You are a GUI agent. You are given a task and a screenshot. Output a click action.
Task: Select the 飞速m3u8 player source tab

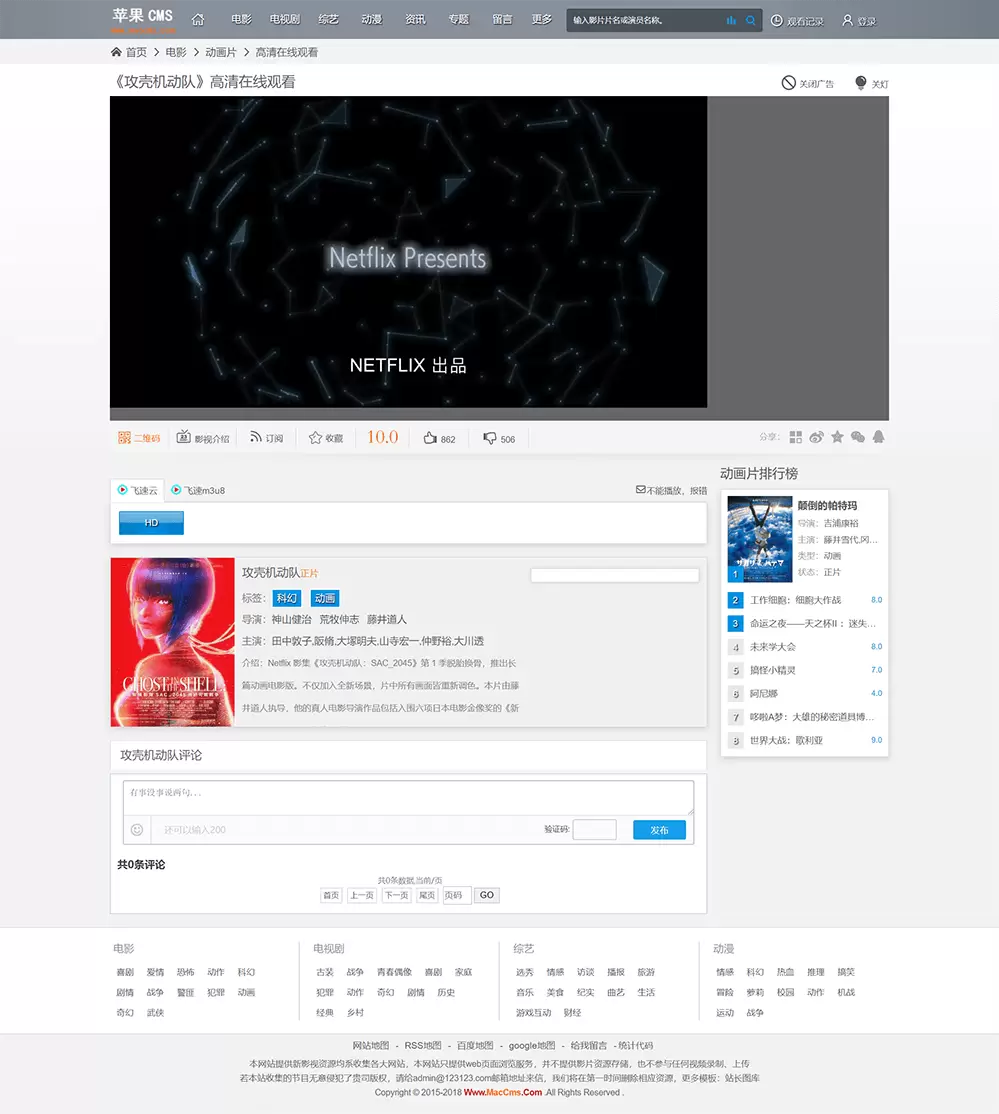pyautogui.click(x=198, y=490)
